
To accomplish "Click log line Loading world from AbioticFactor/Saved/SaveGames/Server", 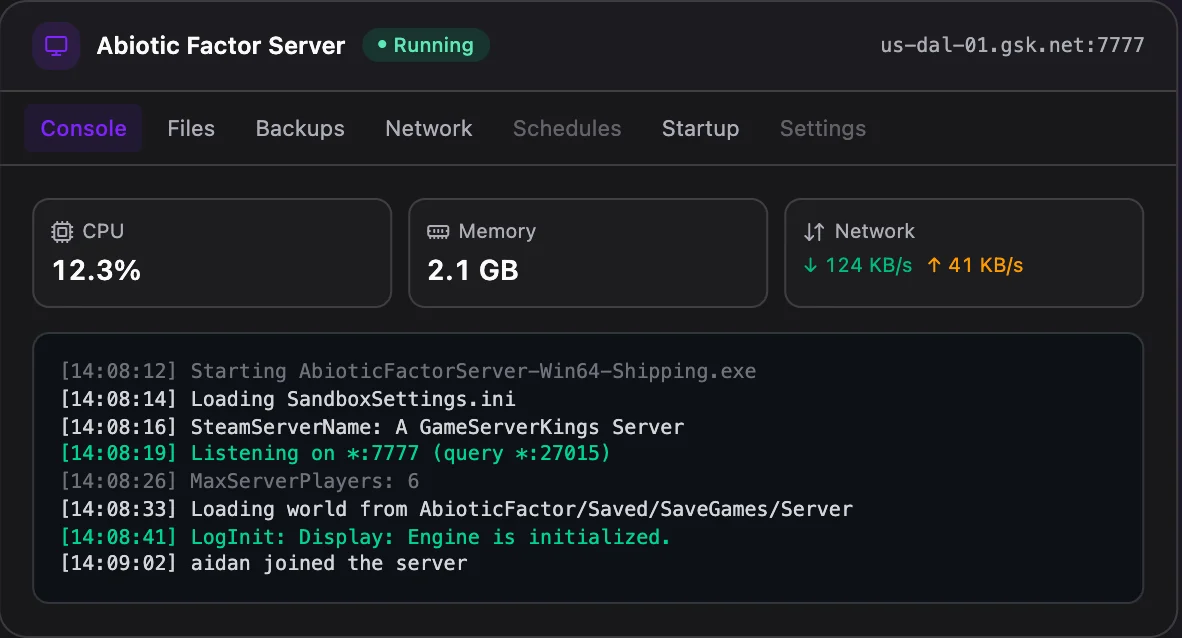I will click(x=457, y=509).
